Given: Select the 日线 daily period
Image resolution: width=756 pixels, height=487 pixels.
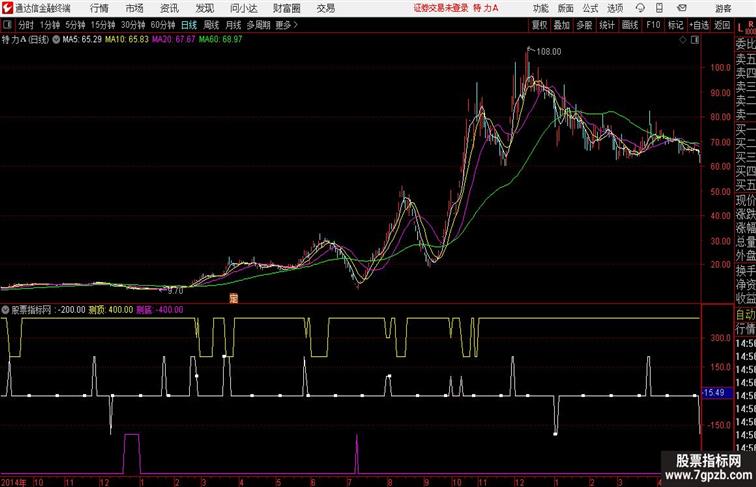Looking at the screenshot, I should (189, 25).
